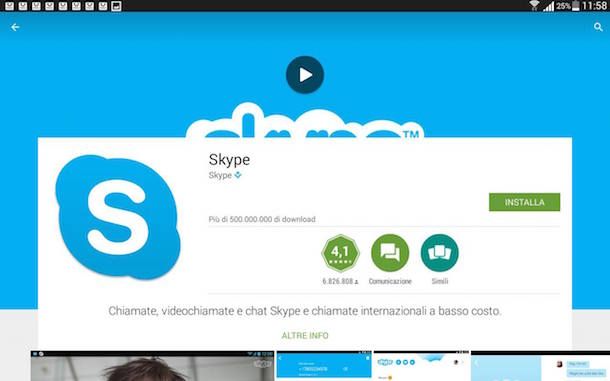
Task: Tap the Wi-Fi status icon
Action: pyautogui.click(x=535, y=5)
